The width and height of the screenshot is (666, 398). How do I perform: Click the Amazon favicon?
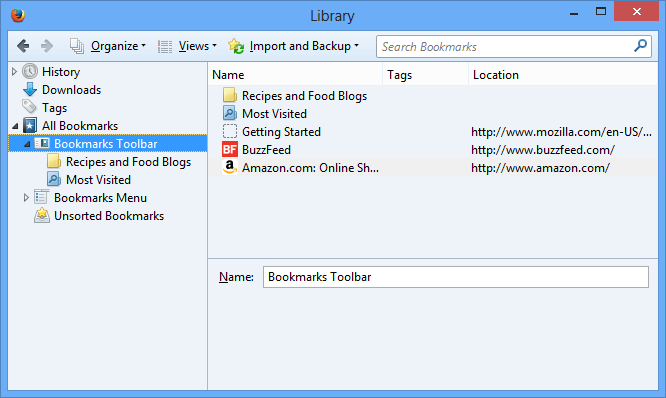pos(230,167)
